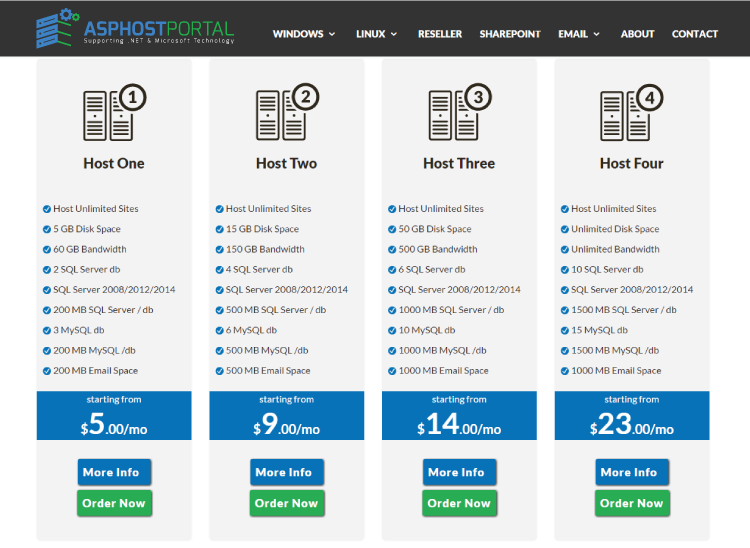The width and height of the screenshot is (750, 548).
Task: Click the Host Four server icon
Action: click(632, 112)
